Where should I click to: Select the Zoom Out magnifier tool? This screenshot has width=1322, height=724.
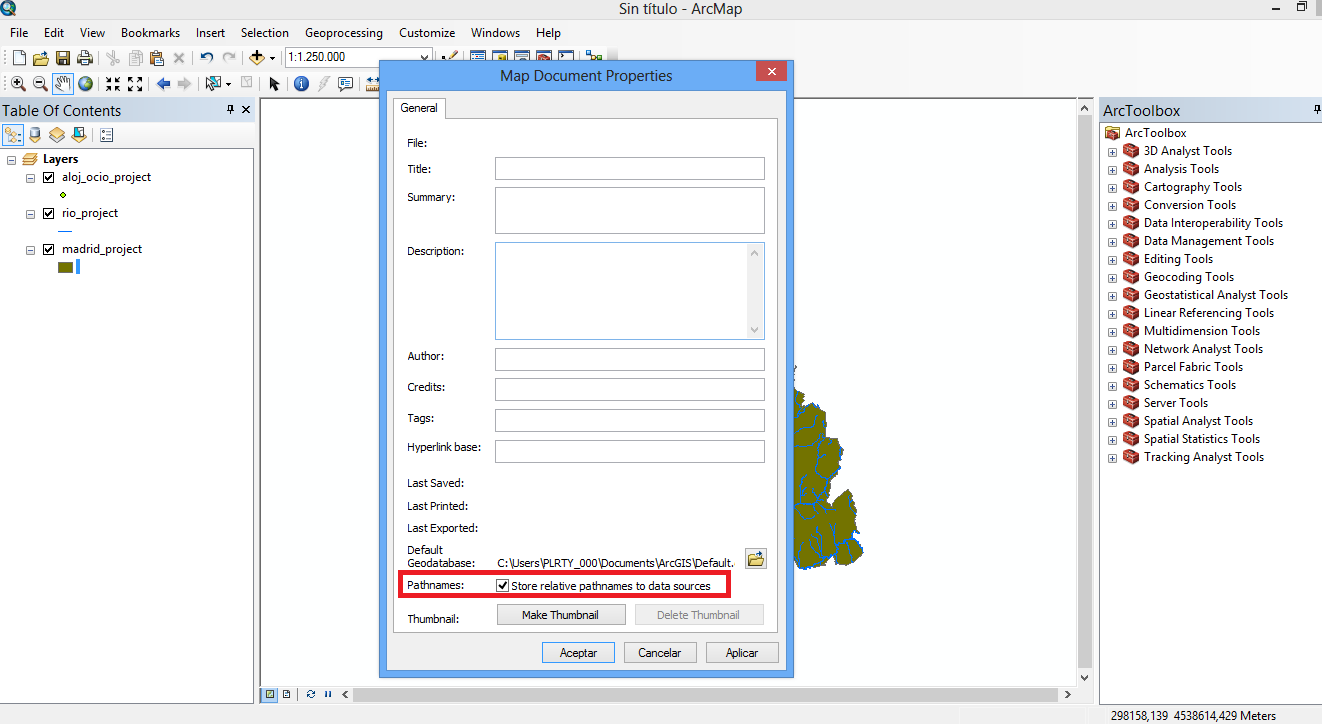[x=40, y=84]
